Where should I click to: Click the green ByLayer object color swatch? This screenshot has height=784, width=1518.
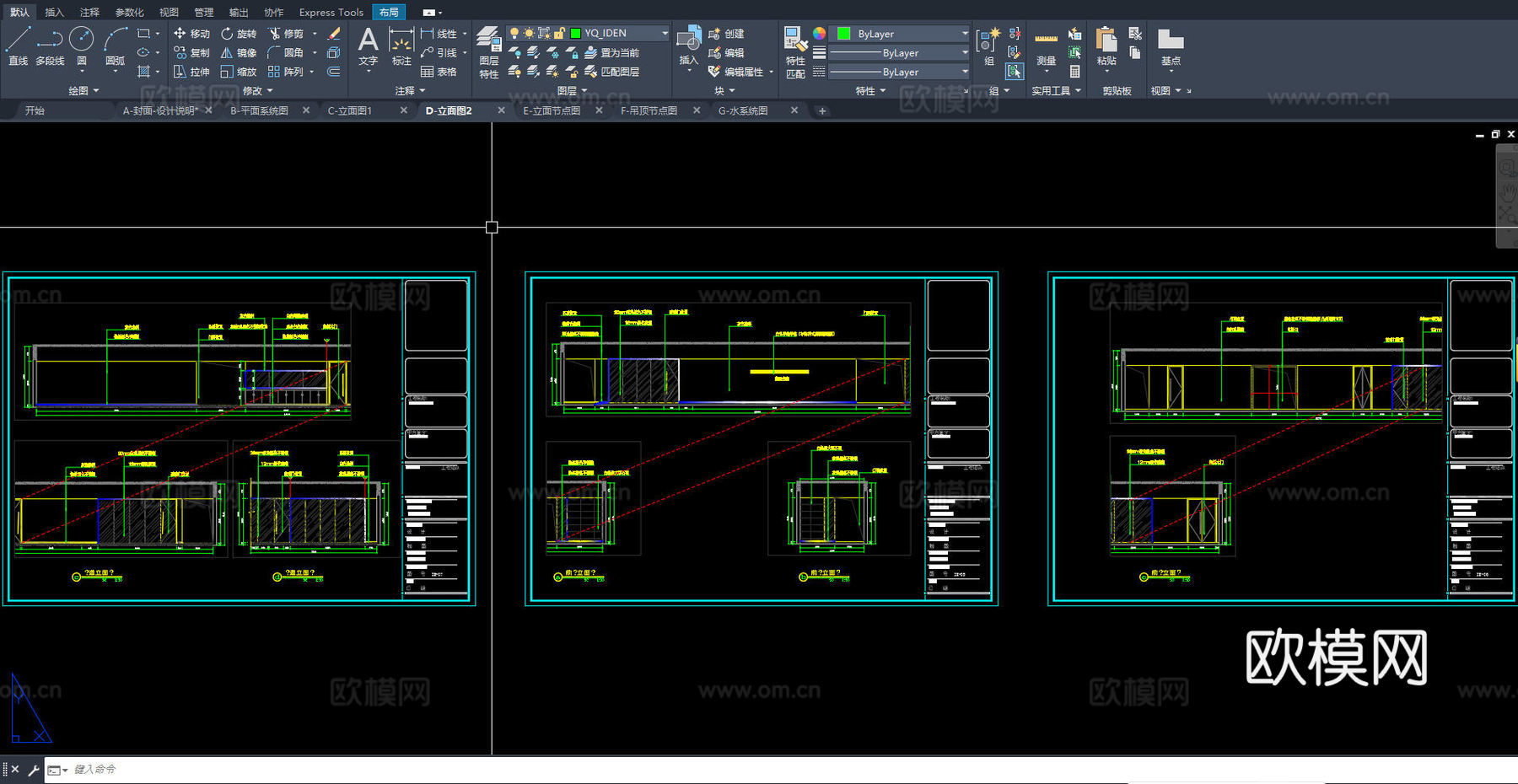[843, 34]
